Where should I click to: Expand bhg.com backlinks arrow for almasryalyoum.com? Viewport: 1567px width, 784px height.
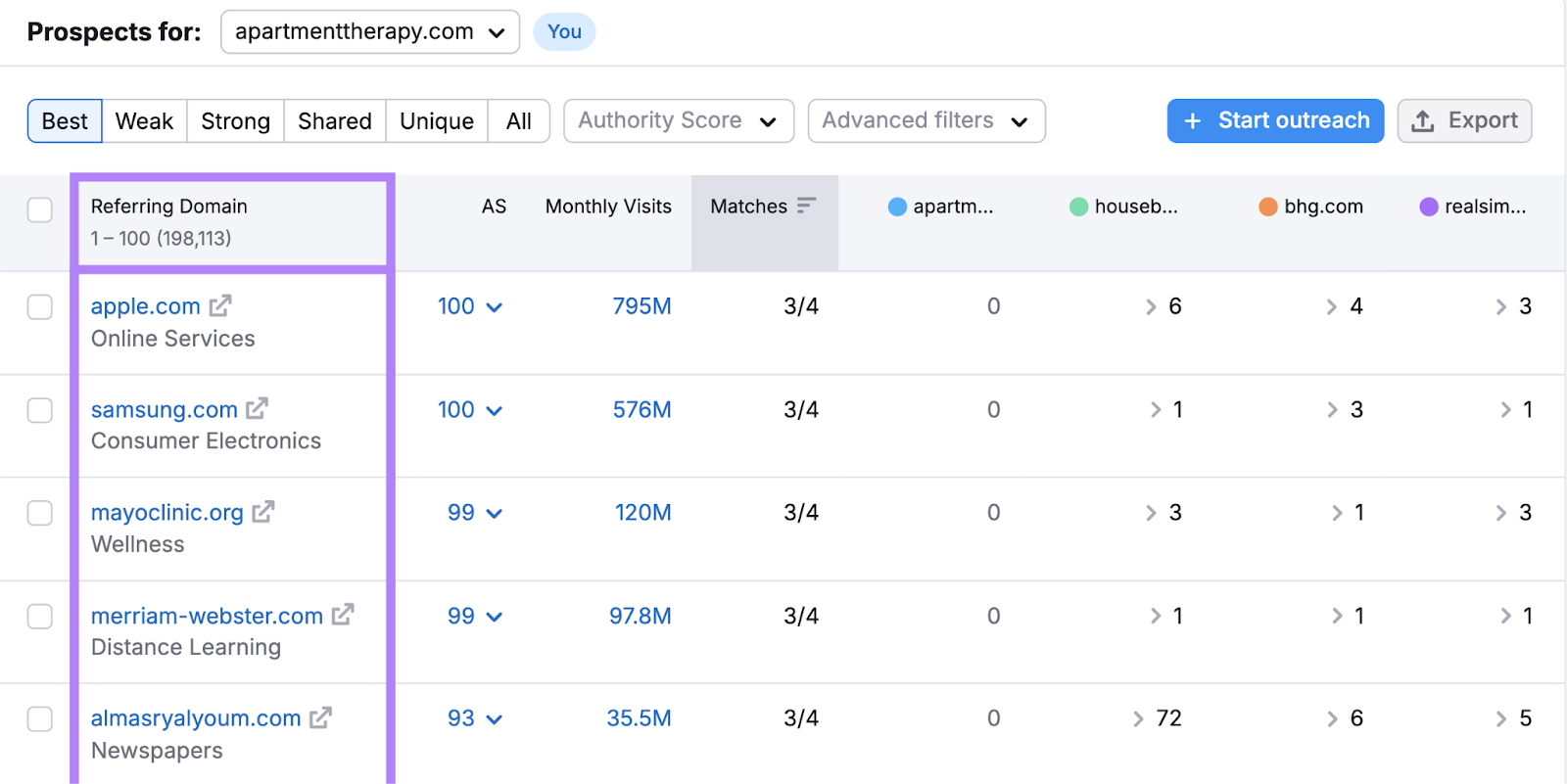click(1332, 719)
